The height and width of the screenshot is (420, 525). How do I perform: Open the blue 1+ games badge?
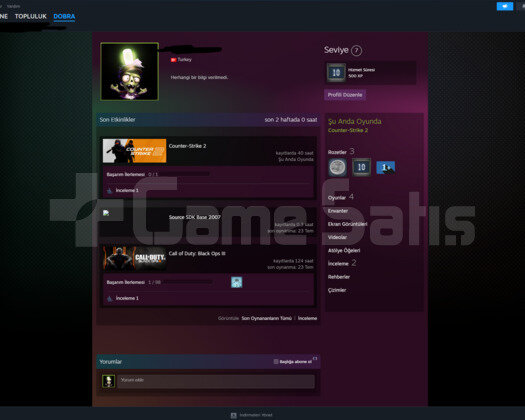point(386,167)
